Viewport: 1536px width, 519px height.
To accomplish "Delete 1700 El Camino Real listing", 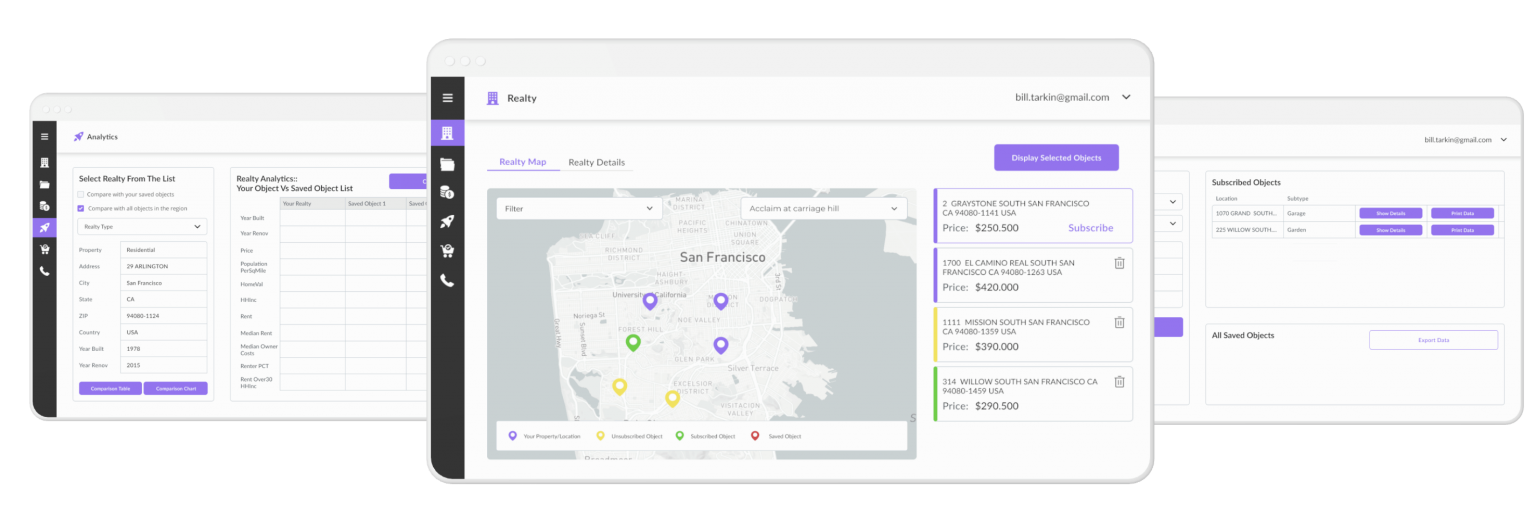I will (1119, 263).
